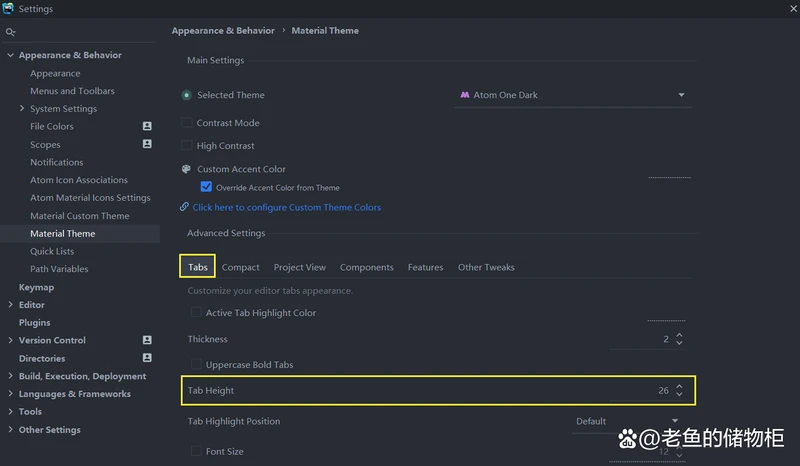
Task: Enable the High Contrast checkbox
Action: pyautogui.click(x=187, y=145)
